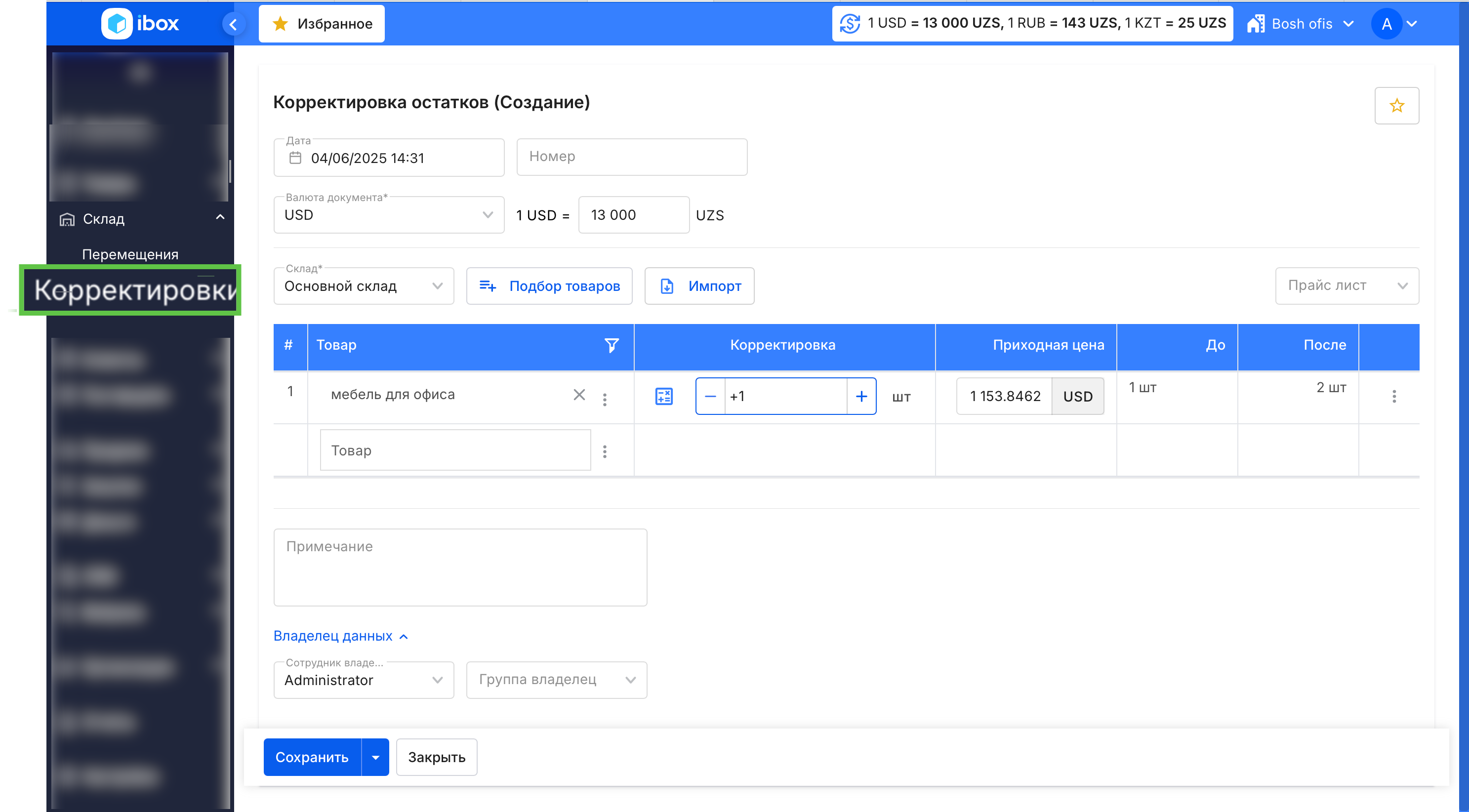
Task: Click the filter funnel in Товар header
Action: [612, 345]
